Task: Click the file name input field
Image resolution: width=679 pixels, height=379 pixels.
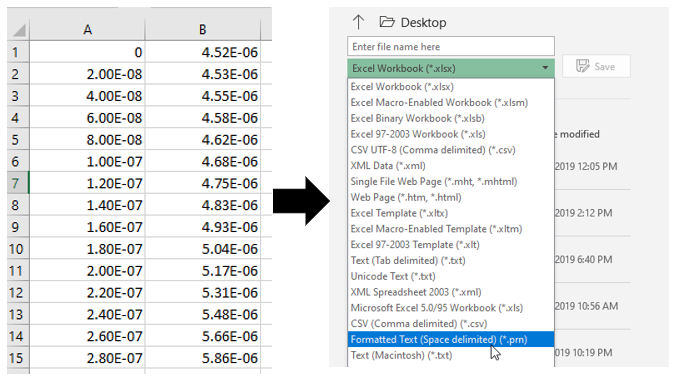Action: [451, 46]
